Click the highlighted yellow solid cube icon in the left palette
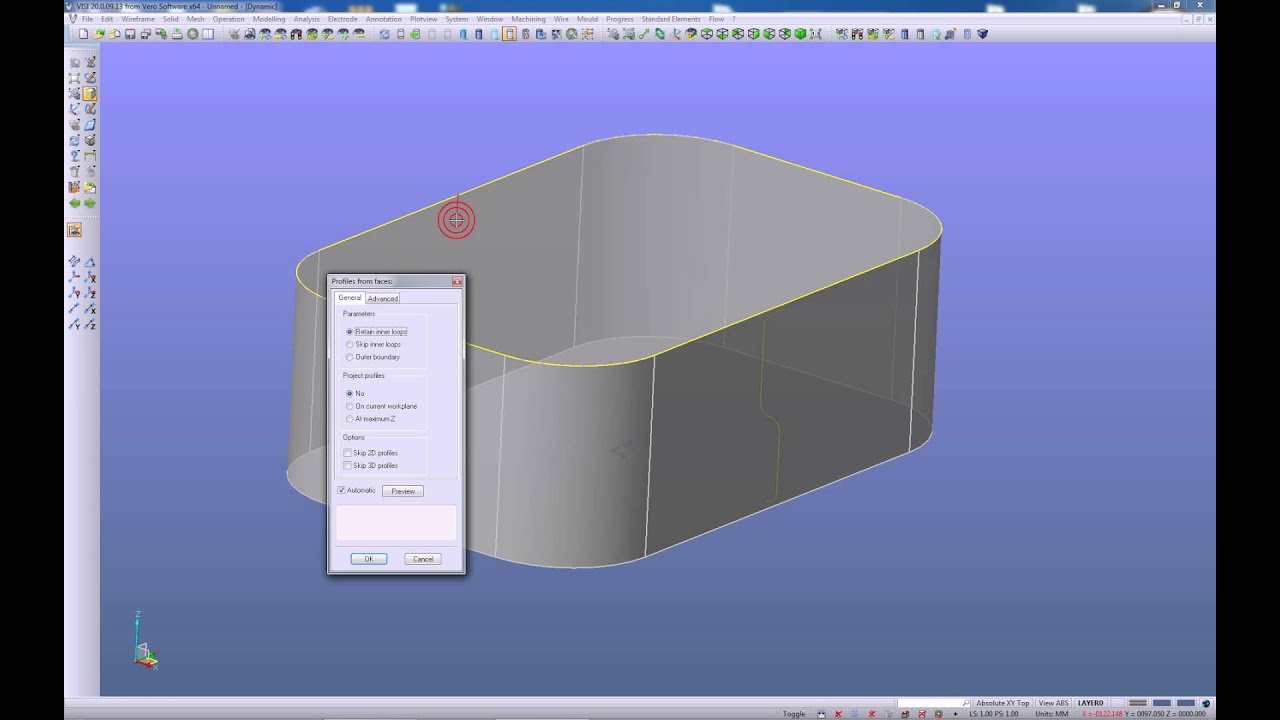 click(x=90, y=93)
